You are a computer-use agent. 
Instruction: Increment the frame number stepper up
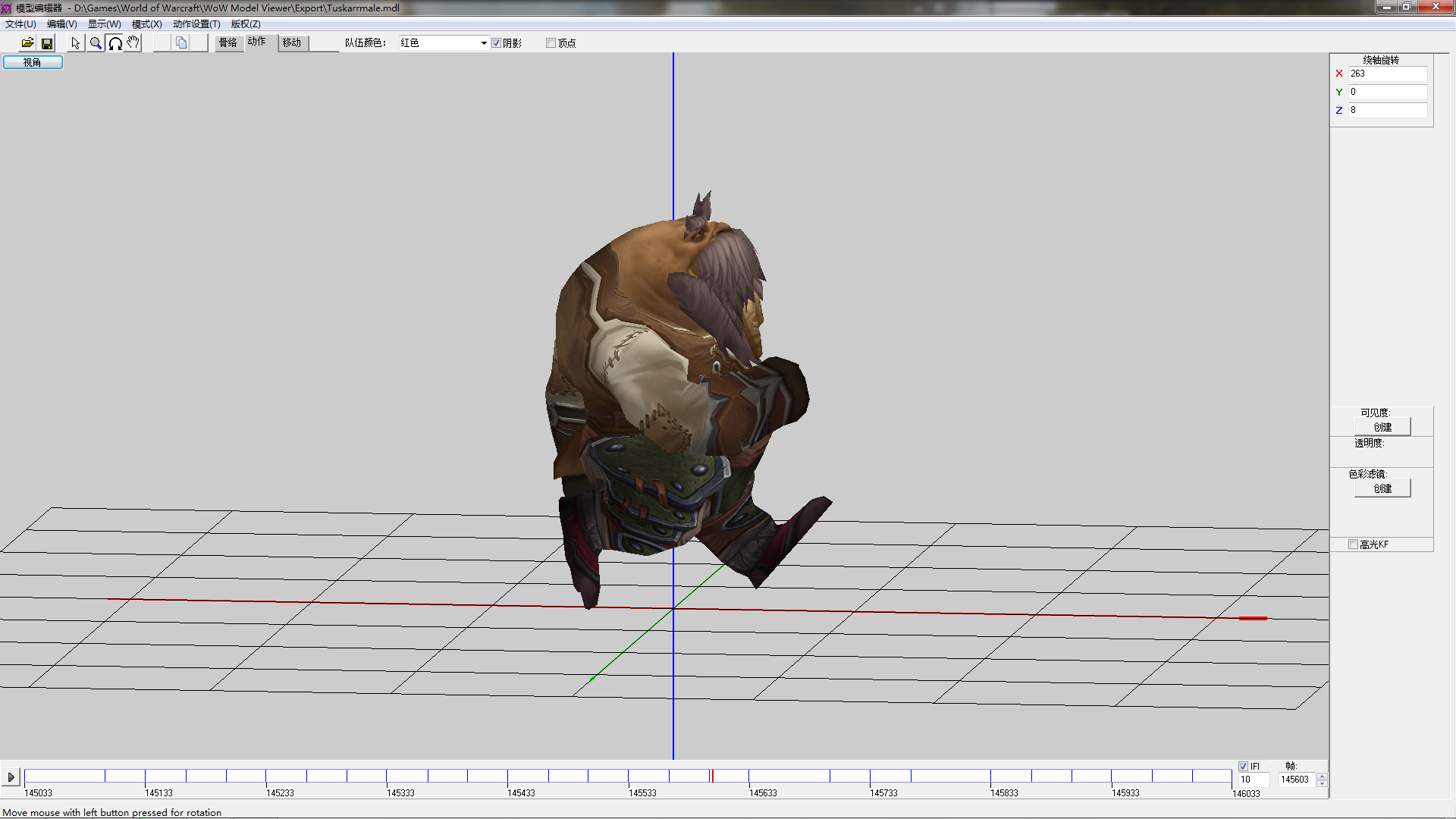click(1323, 776)
